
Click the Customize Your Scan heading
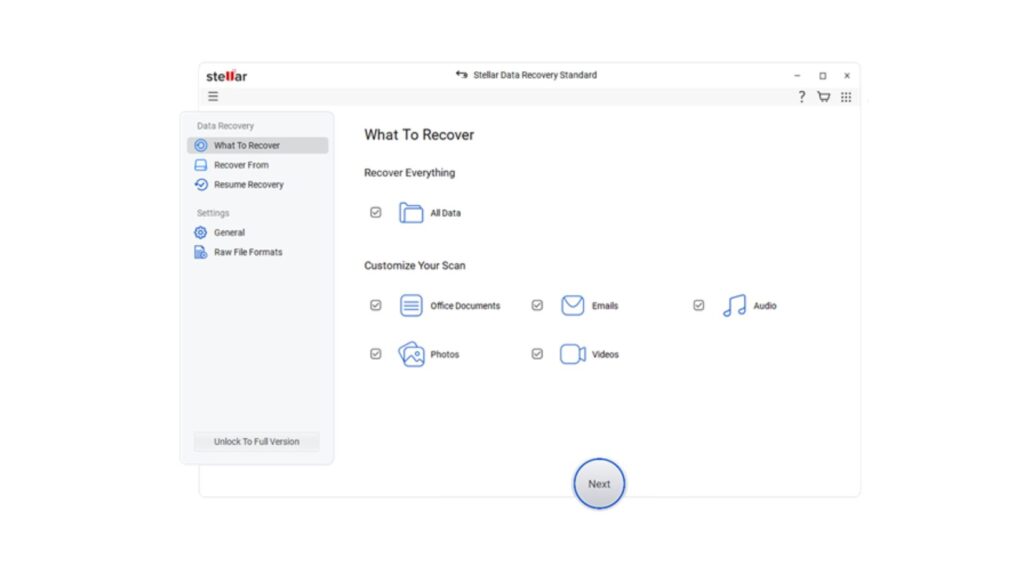tap(415, 266)
